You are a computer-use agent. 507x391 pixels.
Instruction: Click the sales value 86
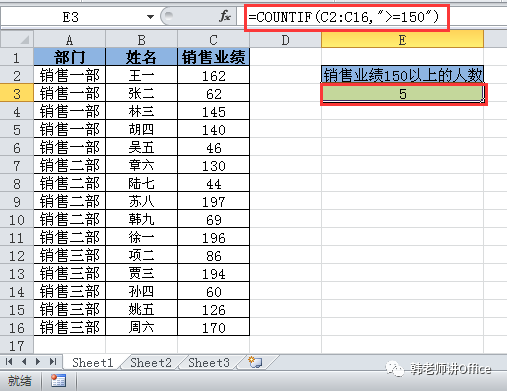(213, 255)
